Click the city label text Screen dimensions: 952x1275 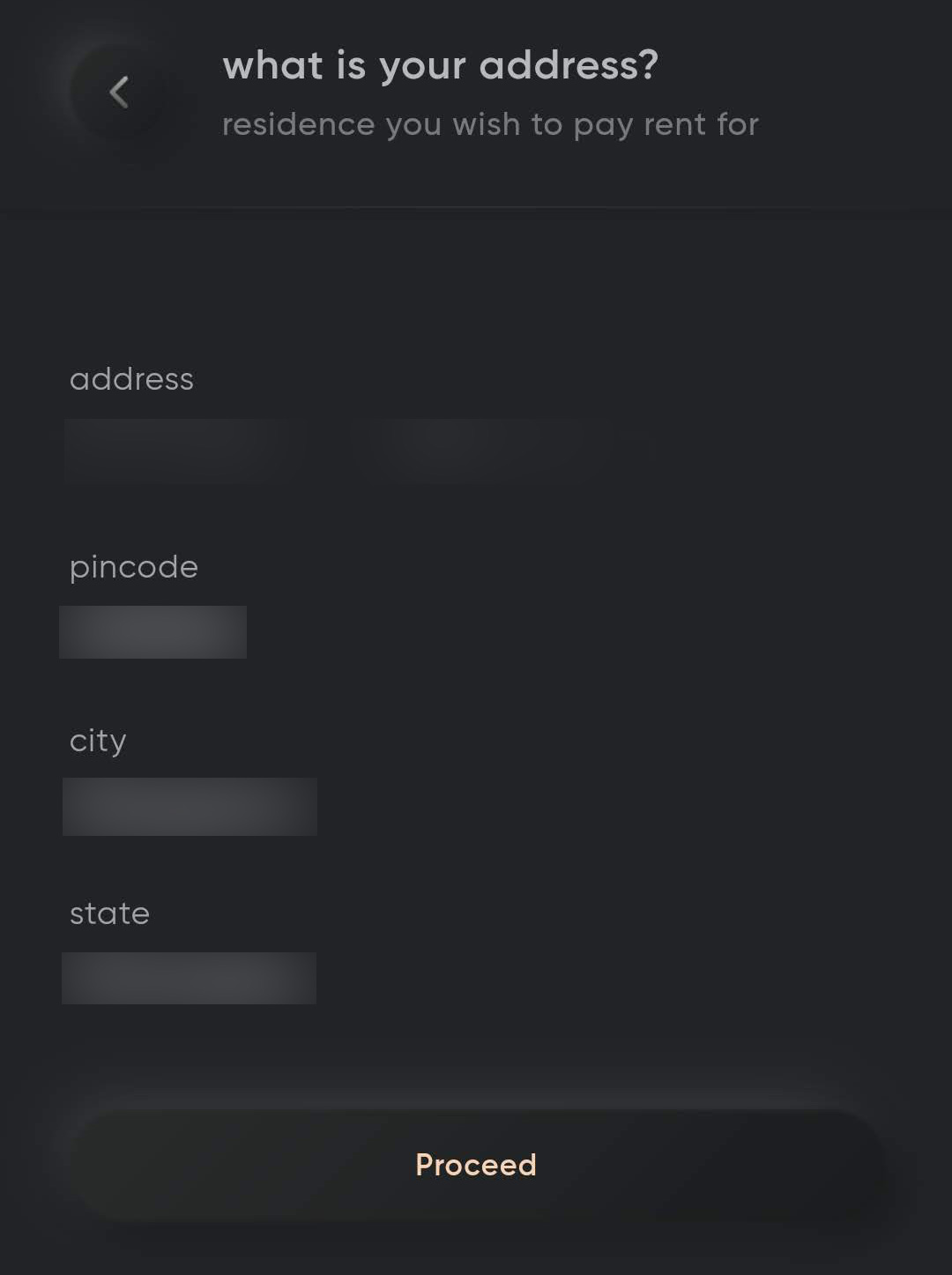click(x=98, y=741)
